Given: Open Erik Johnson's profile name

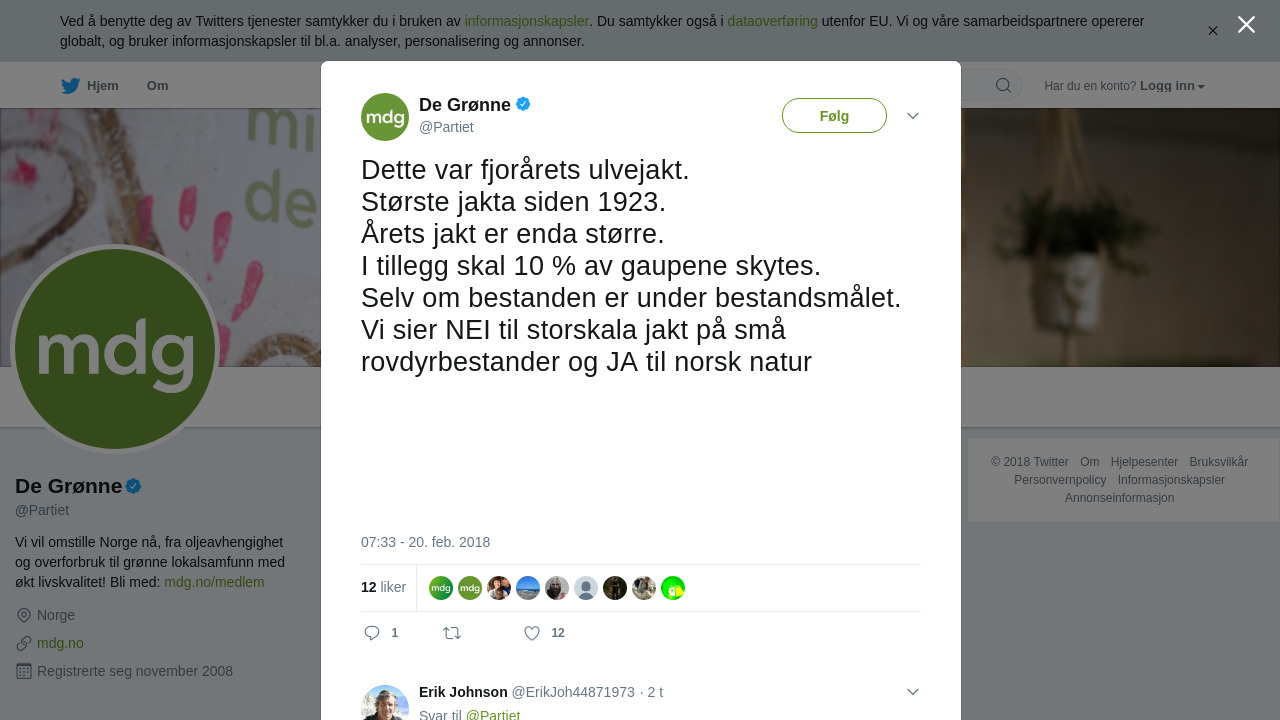Looking at the screenshot, I should pyautogui.click(x=463, y=692).
